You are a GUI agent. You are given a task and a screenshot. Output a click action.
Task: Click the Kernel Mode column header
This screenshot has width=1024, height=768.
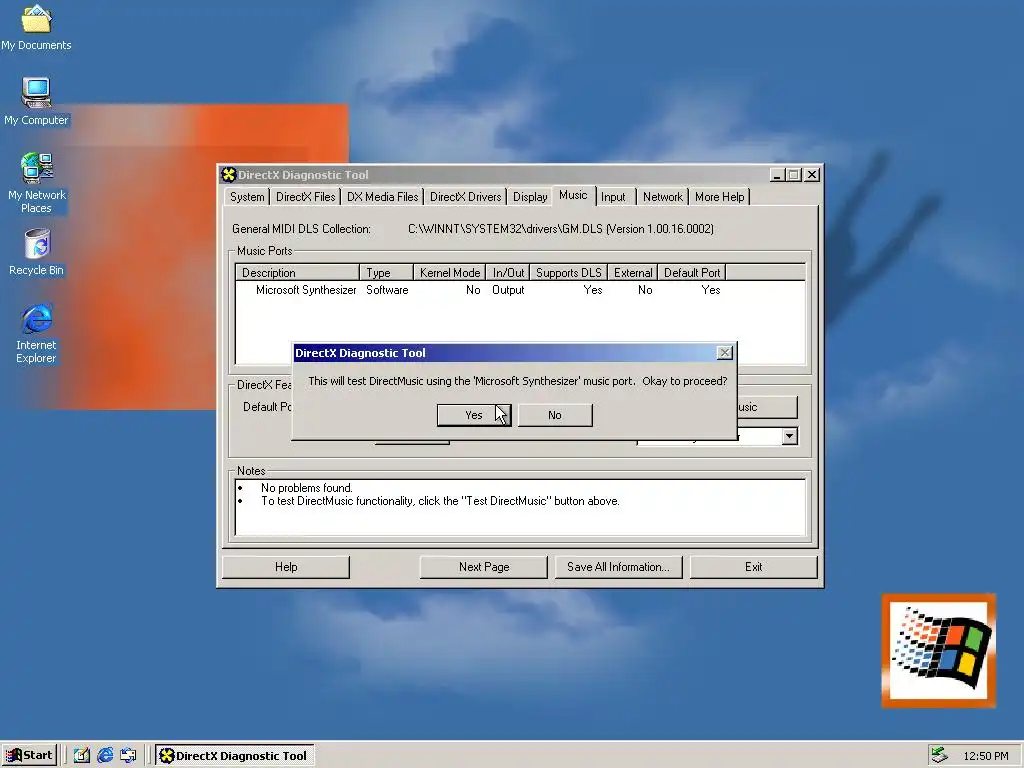point(450,273)
